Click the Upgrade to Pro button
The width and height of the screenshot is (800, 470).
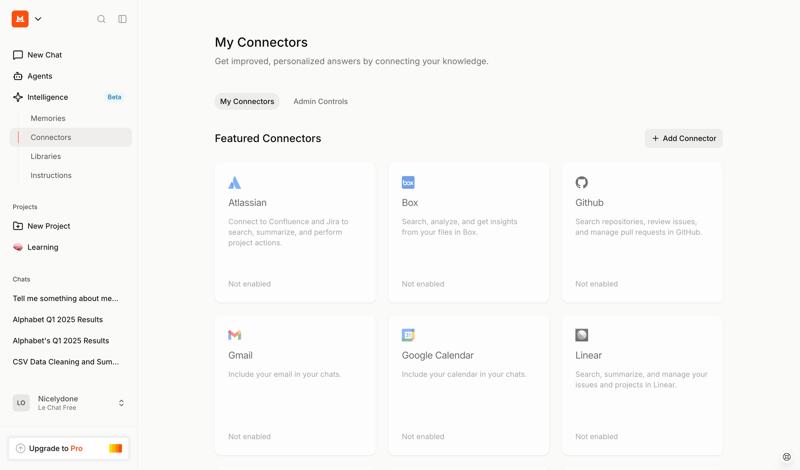(x=69, y=448)
